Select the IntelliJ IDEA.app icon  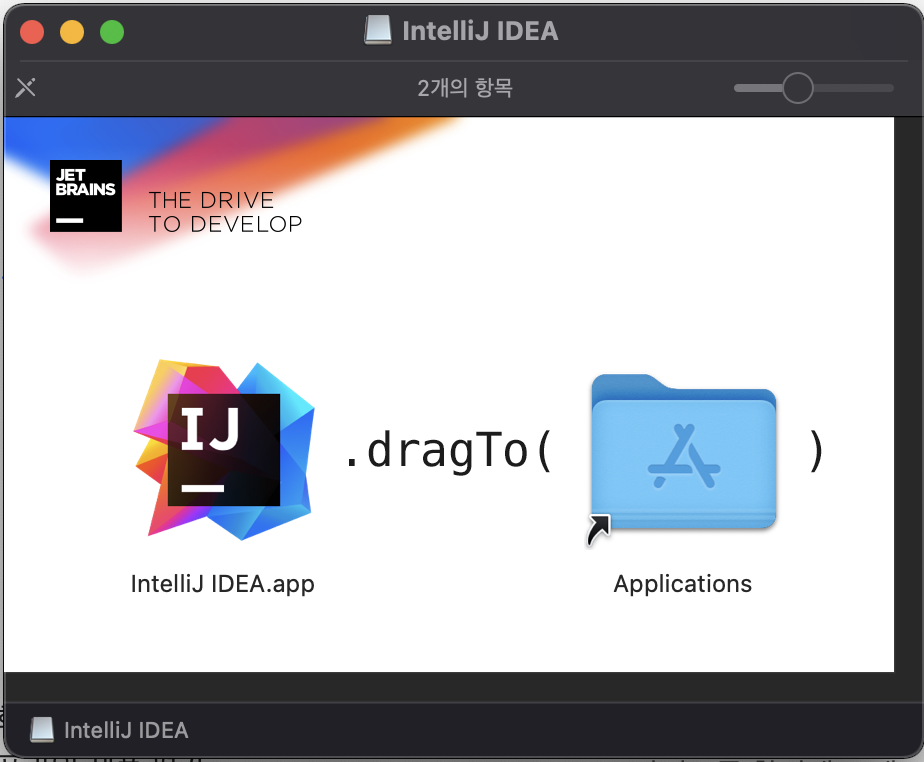click(x=224, y=449)
